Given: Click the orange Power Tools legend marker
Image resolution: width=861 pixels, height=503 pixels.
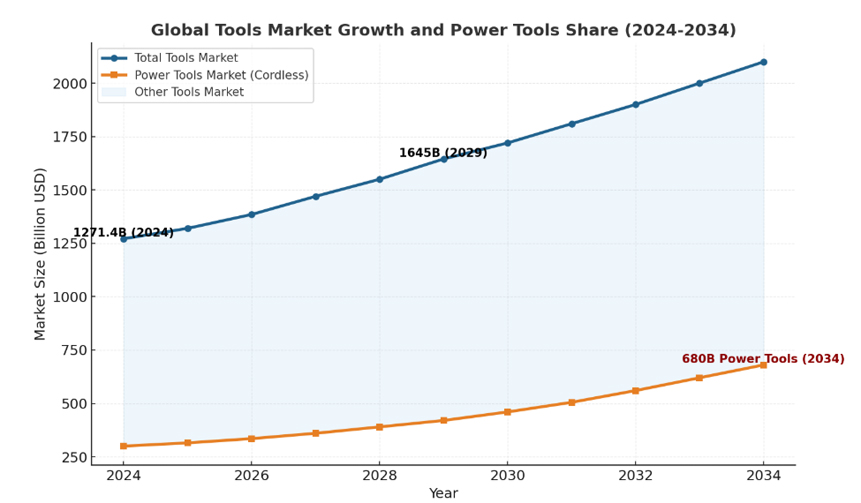Looking at the screenshot, I should click(115, 75).
